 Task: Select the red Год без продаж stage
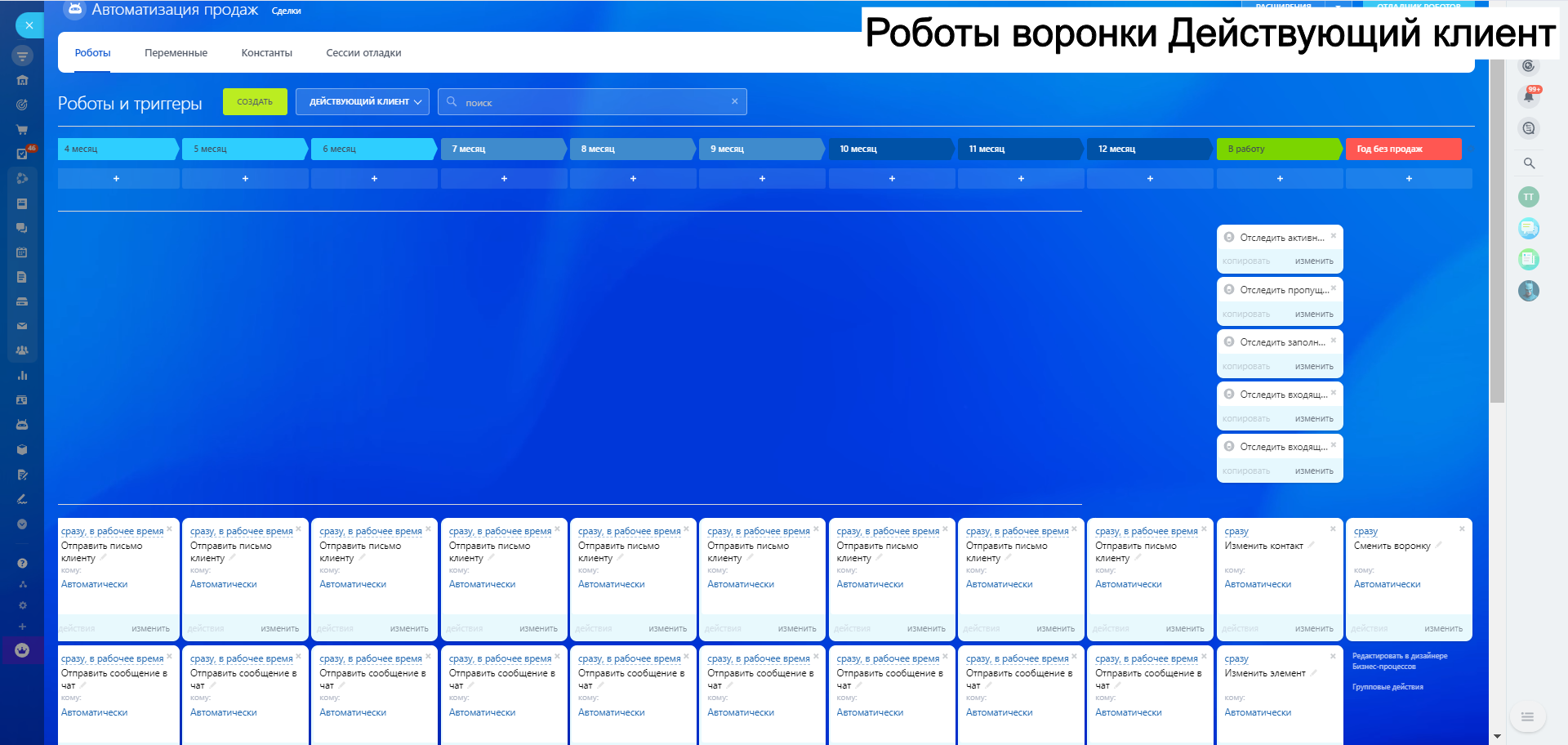click(1402, 149)
